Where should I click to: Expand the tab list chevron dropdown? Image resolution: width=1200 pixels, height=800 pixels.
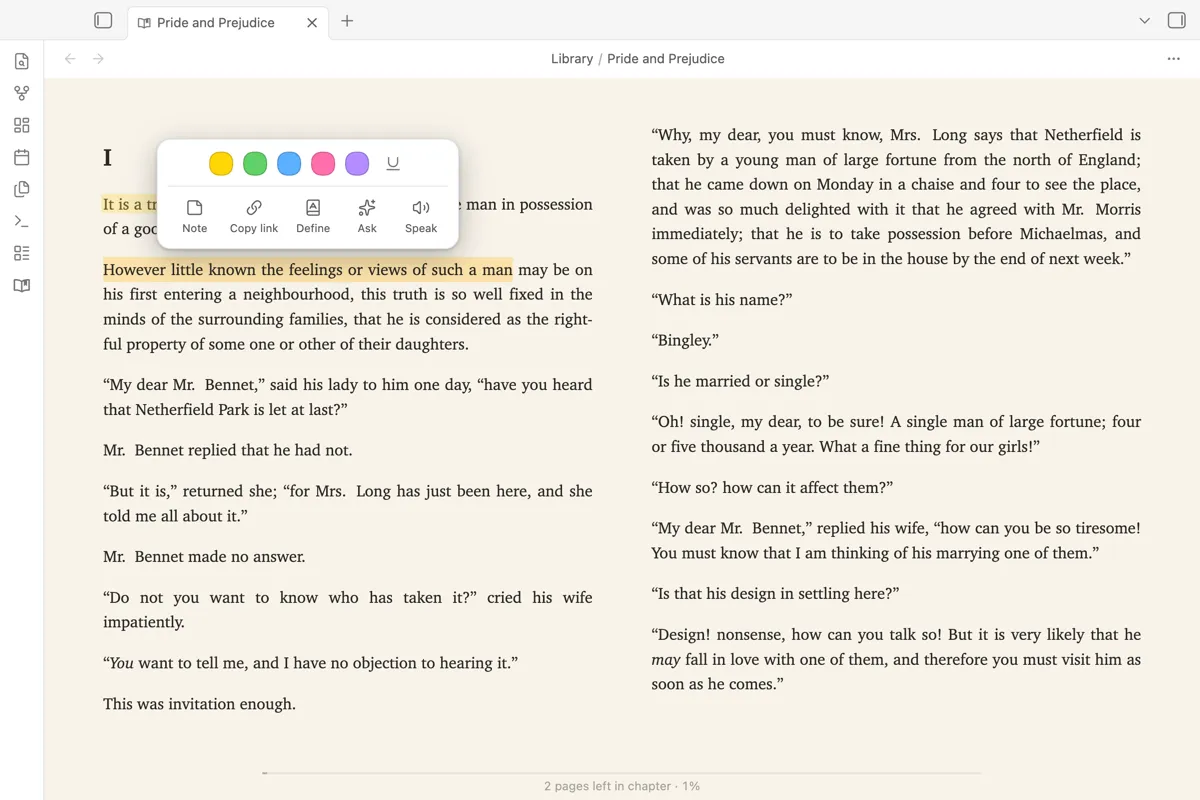pyautogui.click(x=1145, y=21)
